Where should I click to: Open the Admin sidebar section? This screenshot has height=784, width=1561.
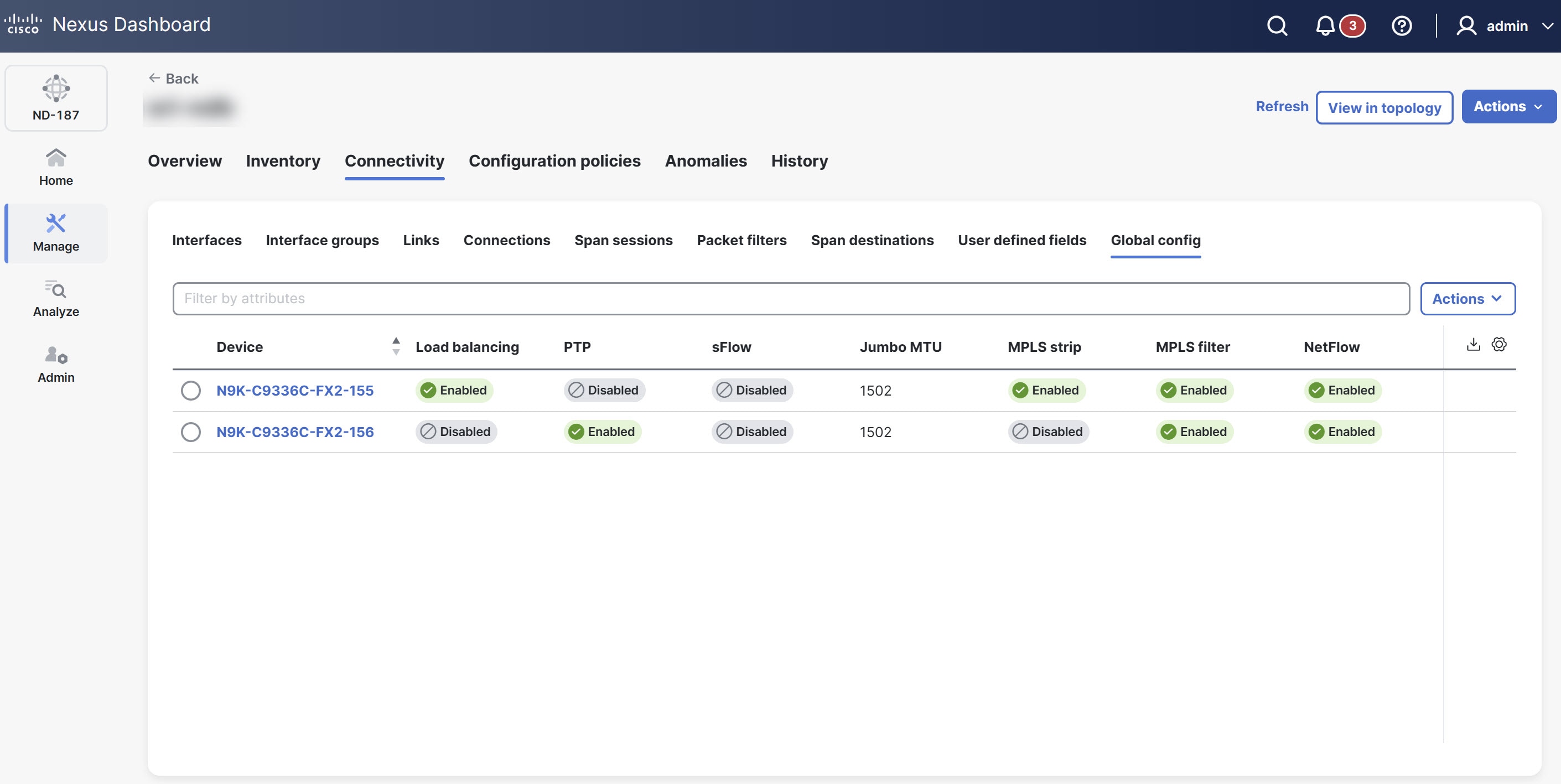pyautogui.click(x=56, y=364)
